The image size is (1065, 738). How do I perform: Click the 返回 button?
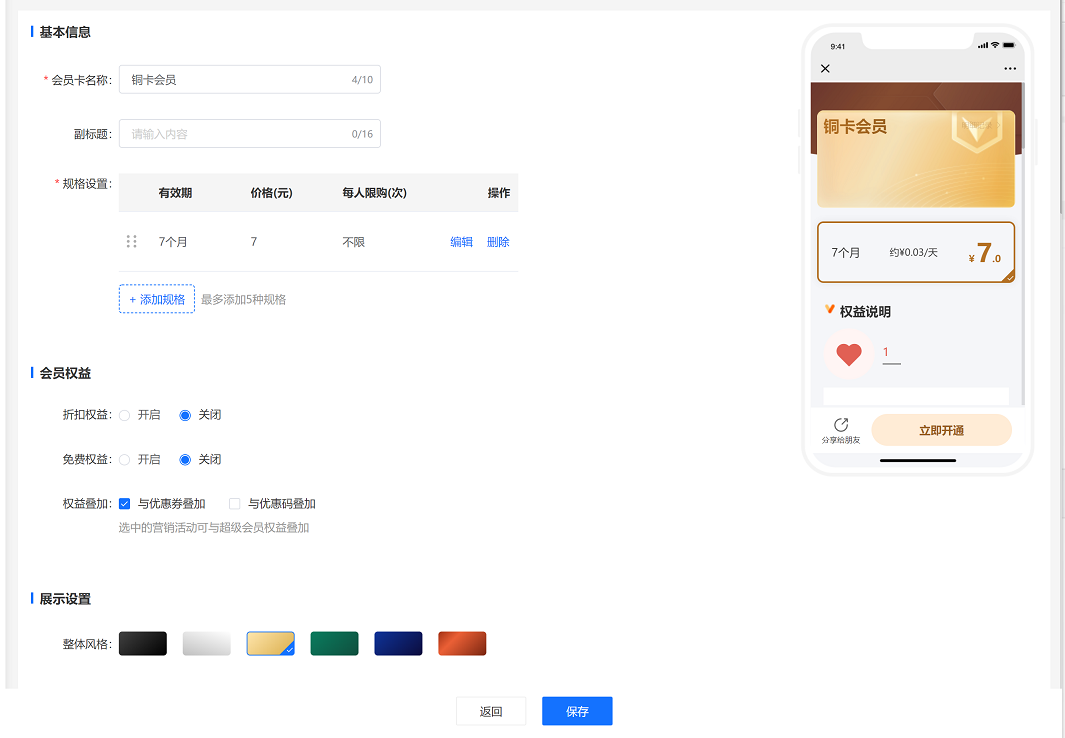(491, 711)
